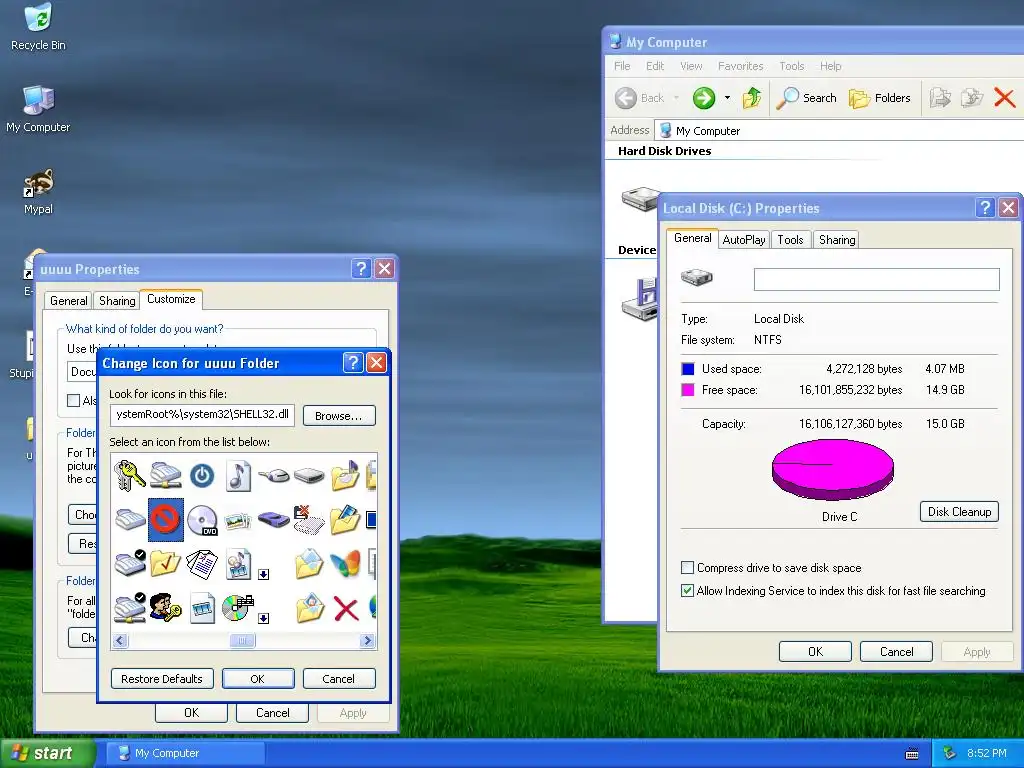Uncheck Allow Indexing Service checkbox

[x=687, y=590]
